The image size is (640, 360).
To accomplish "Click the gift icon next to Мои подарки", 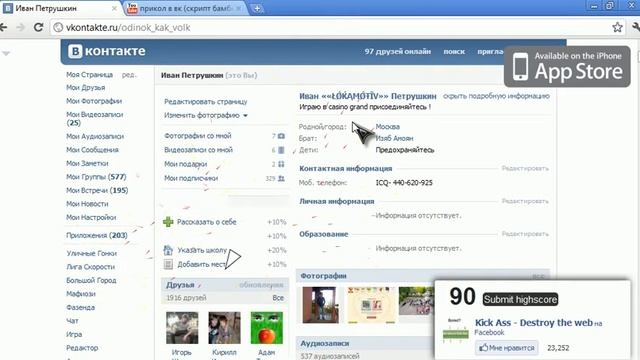I will 281,164.
